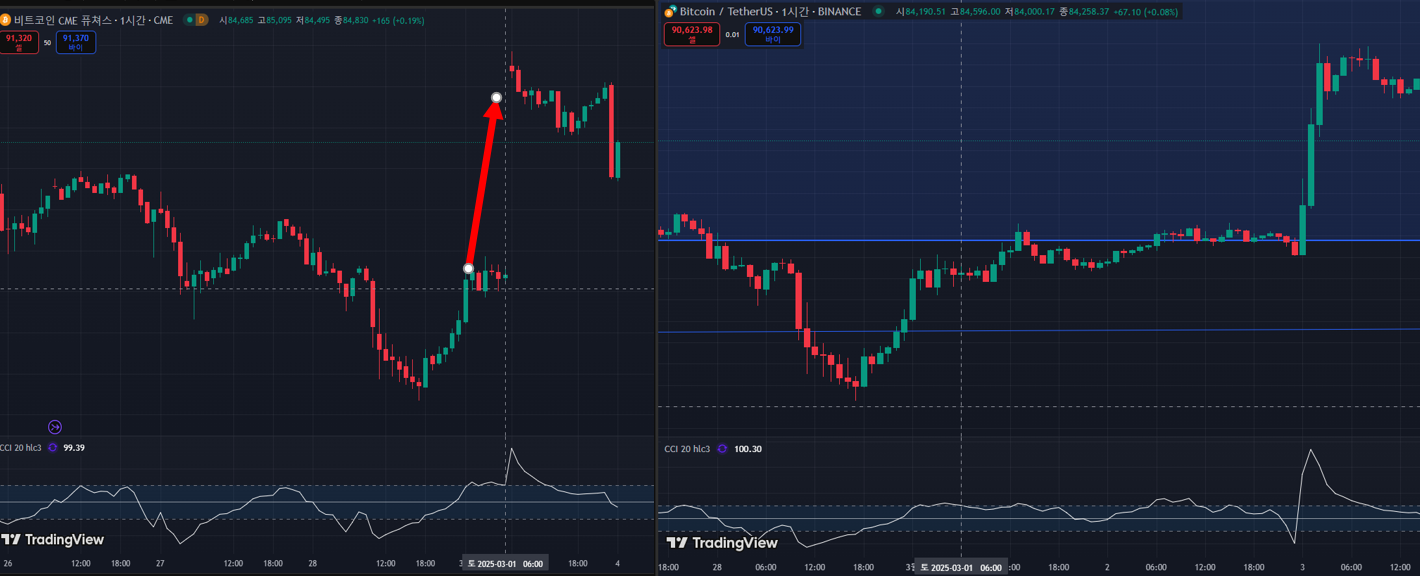The image size is (1420, 576).
Task: Click the 28 date label on Binance time axis
Action: [717, 567]
